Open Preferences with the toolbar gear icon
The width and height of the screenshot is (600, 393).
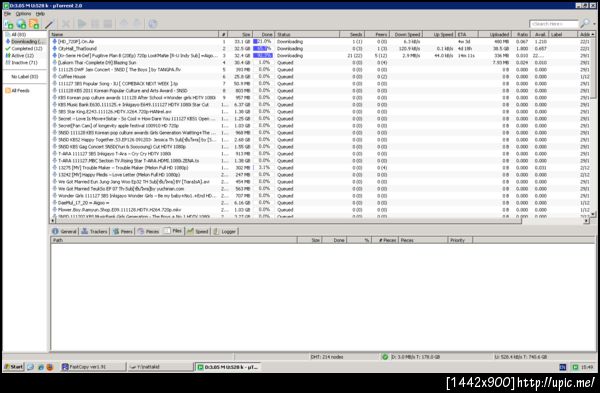(x=153, y=24)
